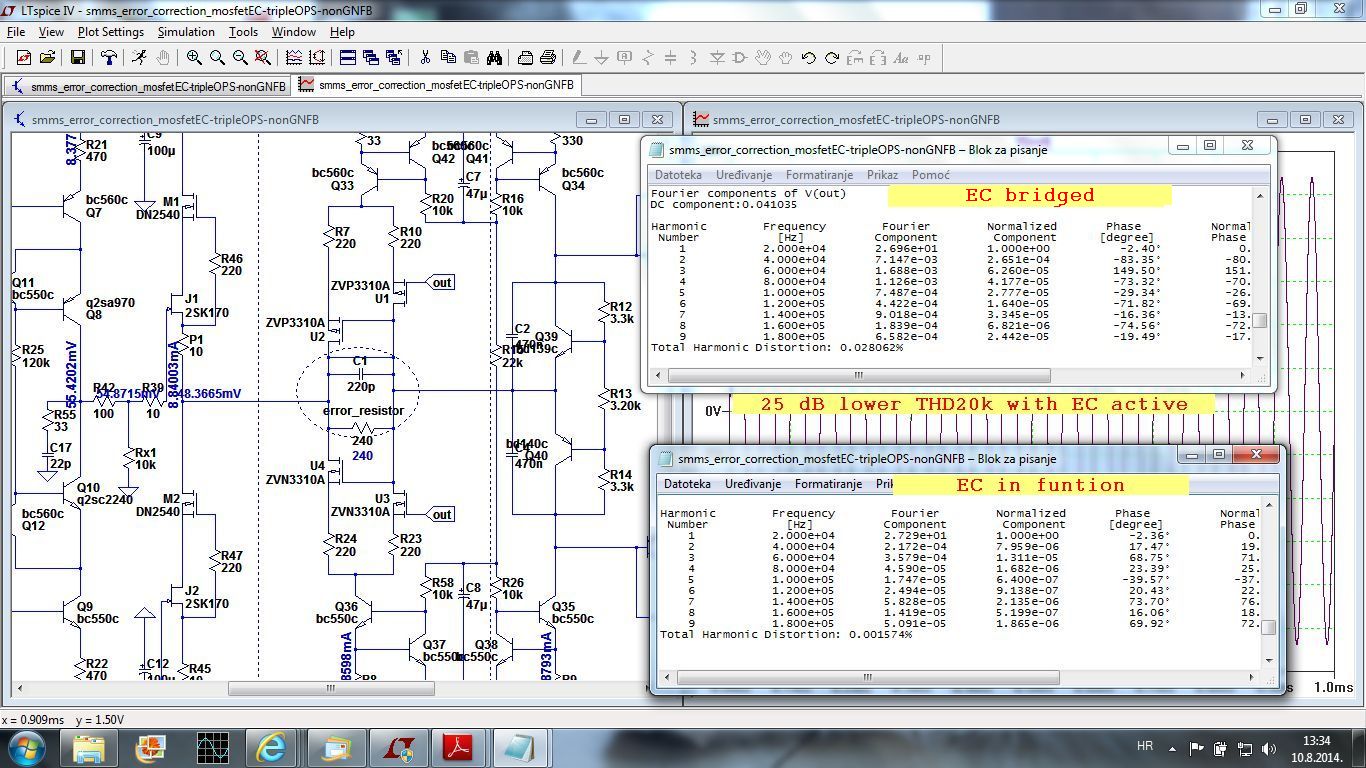Click the Open file toolbar icon
Screen dimensions: 1366x768
46,58
